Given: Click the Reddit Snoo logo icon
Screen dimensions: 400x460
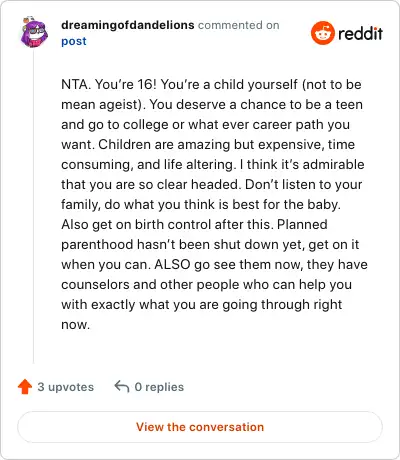Looking at the screenshot, I should pyautogui.click(x=322, y=33).
